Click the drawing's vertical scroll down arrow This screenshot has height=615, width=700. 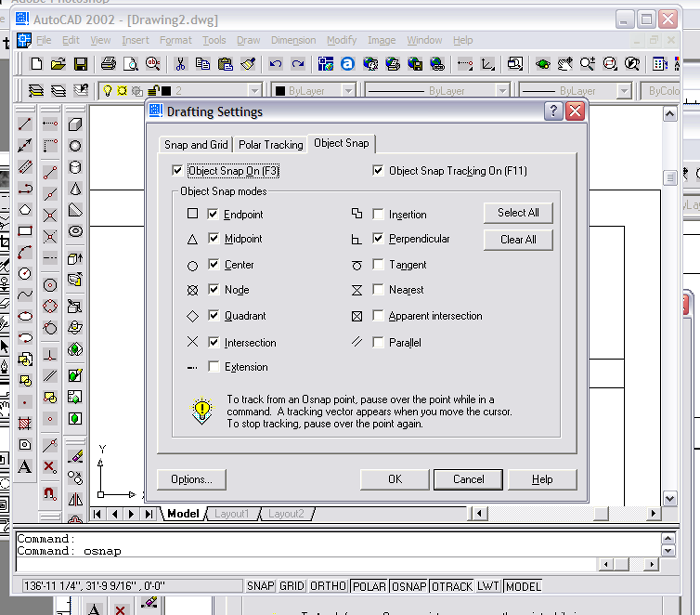[x=670, y=499]
